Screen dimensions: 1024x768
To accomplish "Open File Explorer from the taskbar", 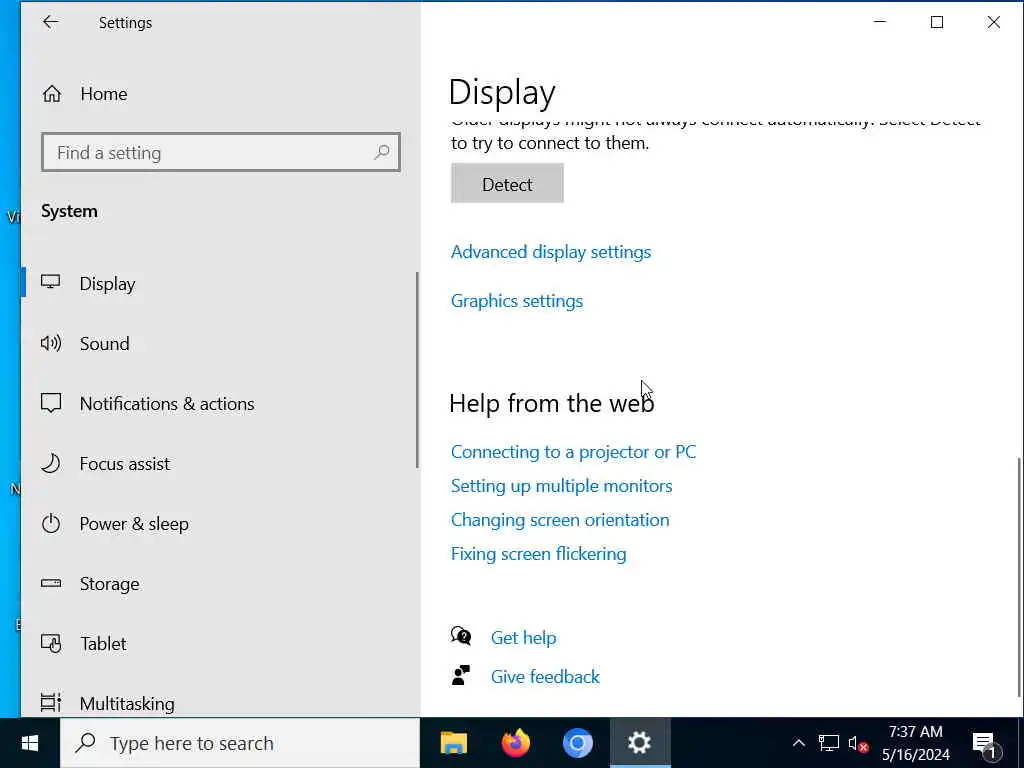I will coord(454,743).
